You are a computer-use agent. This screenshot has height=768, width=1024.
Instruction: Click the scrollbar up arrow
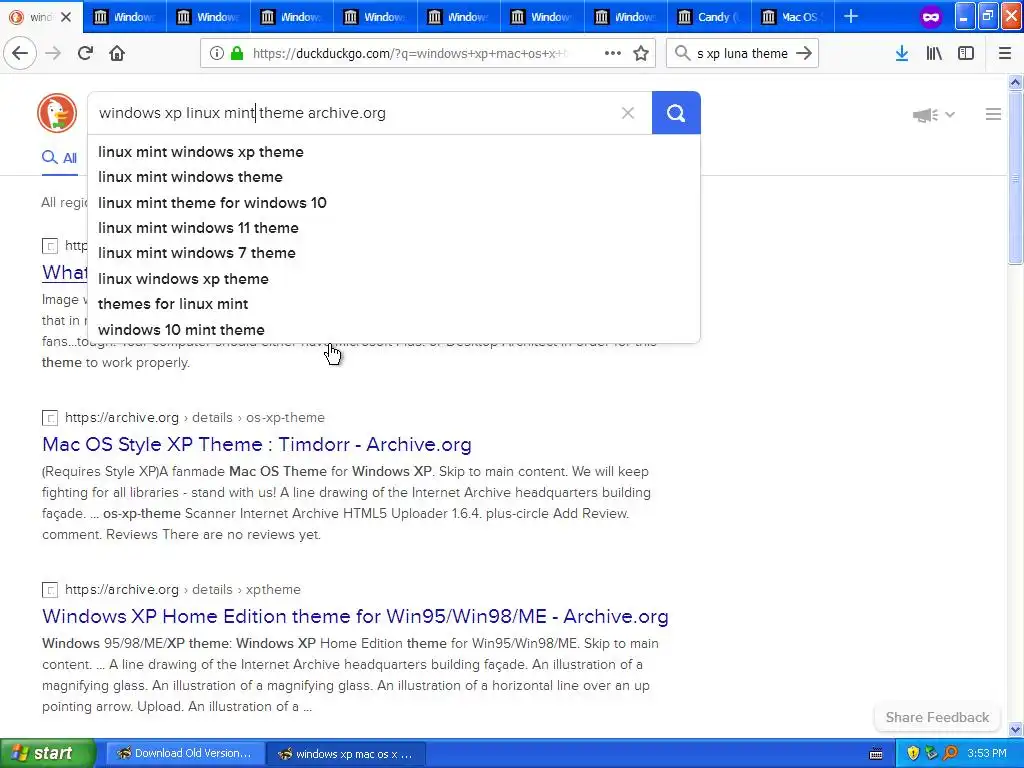click(x=1015, y=82)
